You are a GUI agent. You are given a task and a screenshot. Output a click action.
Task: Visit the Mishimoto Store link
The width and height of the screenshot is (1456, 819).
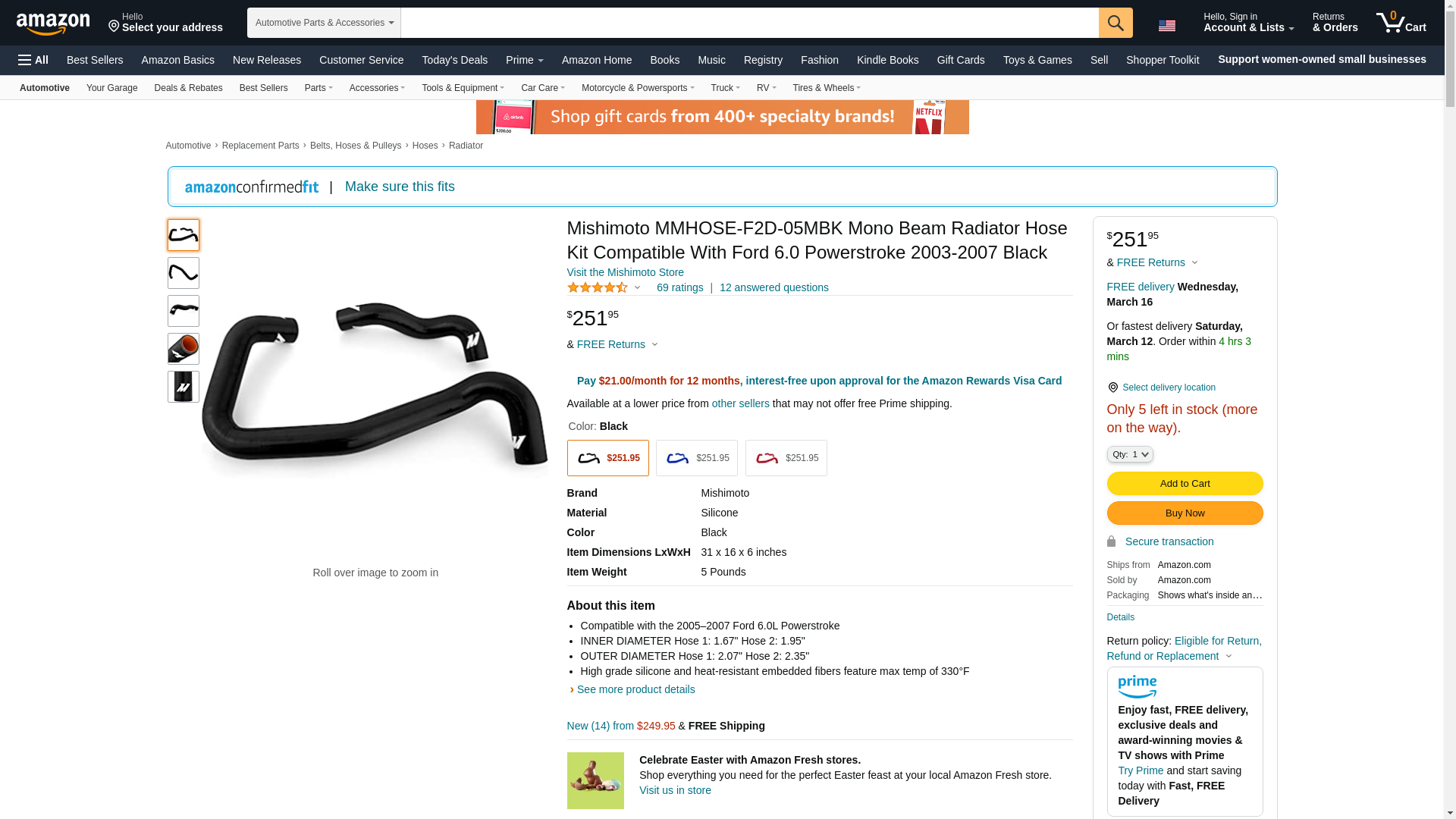click(x=626, y=272)
